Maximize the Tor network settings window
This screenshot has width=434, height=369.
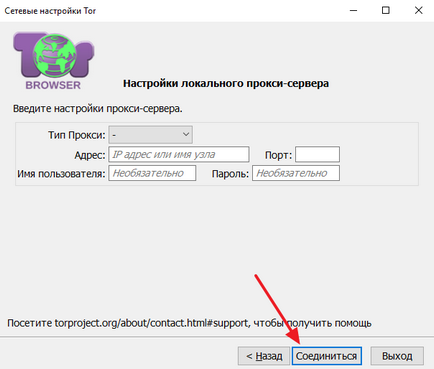click(x=386, y=11)
